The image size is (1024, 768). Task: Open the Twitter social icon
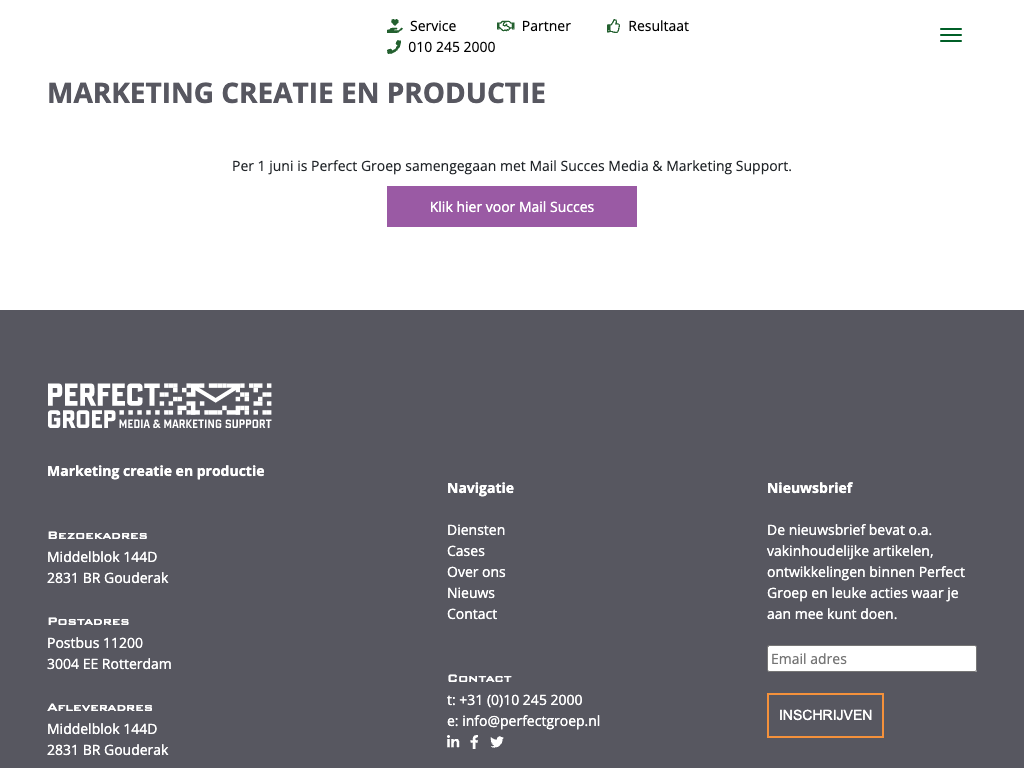(497, 742)
